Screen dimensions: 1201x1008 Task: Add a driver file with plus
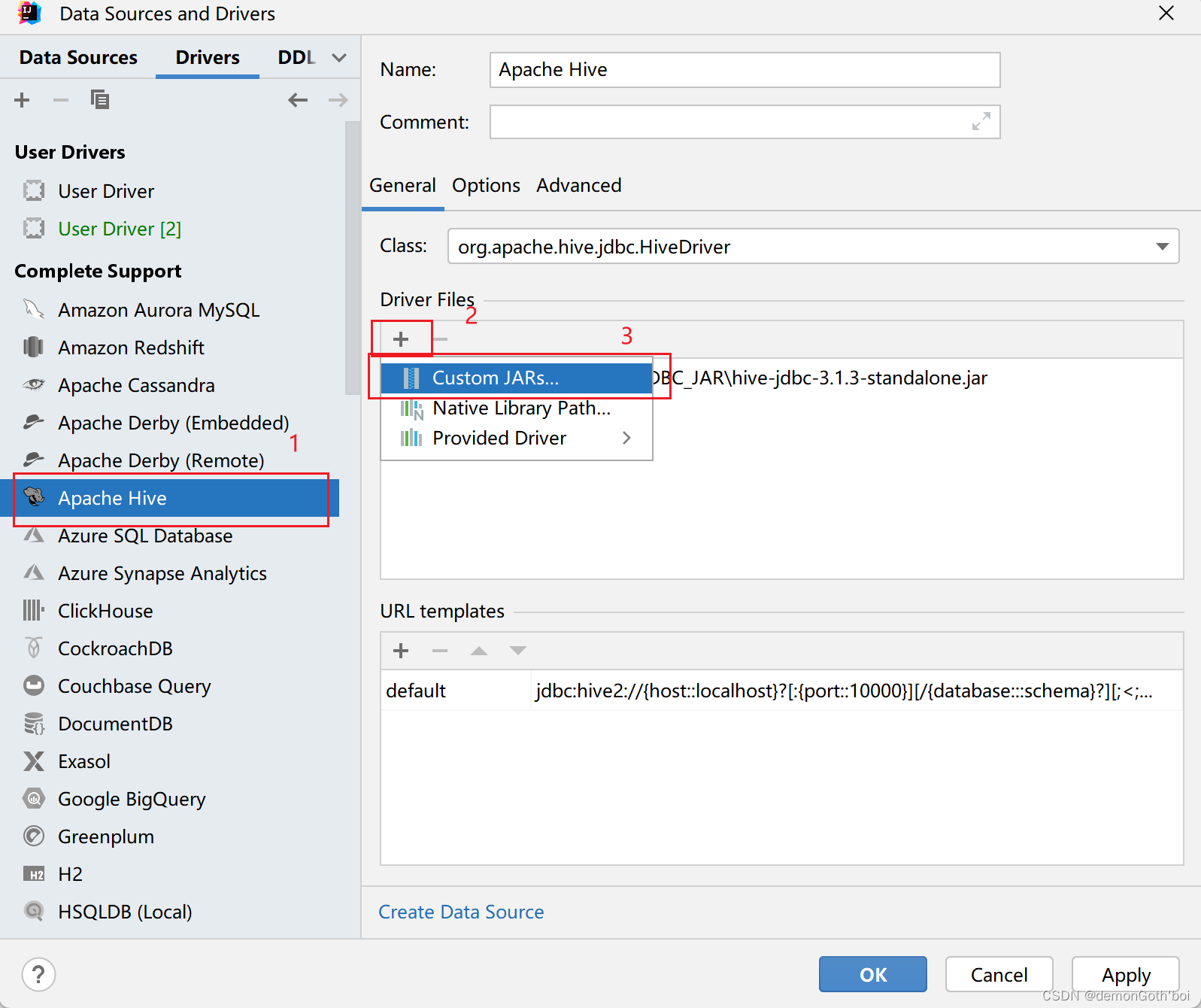401,339
